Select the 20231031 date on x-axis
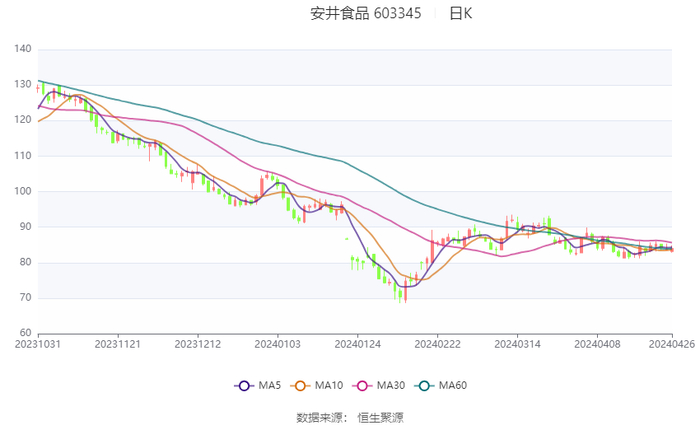Screen dimensions: 700x426 click(x=38, y=345)
